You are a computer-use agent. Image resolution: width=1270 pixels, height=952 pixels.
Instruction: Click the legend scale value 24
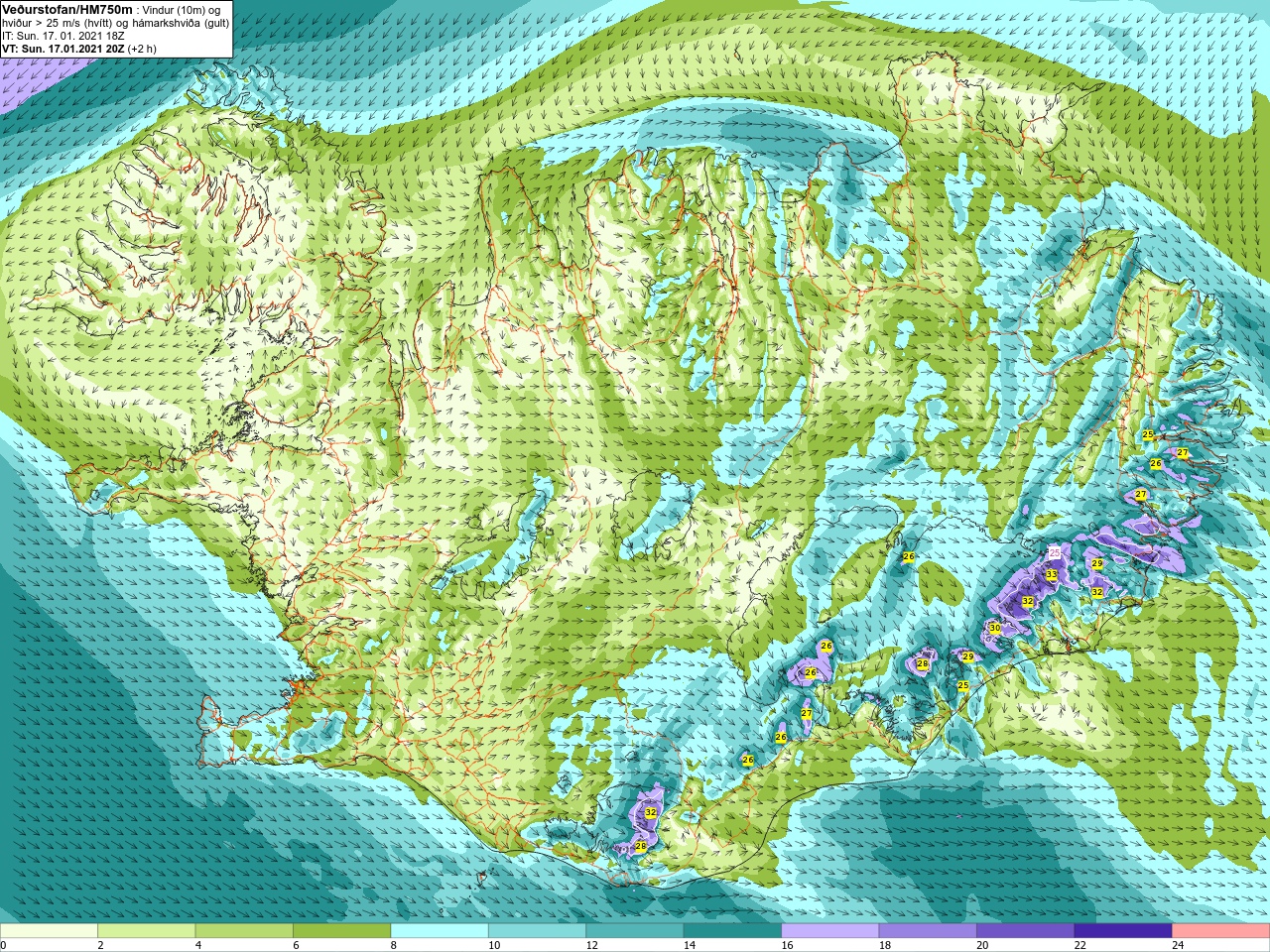click(x=1178, y=945)
